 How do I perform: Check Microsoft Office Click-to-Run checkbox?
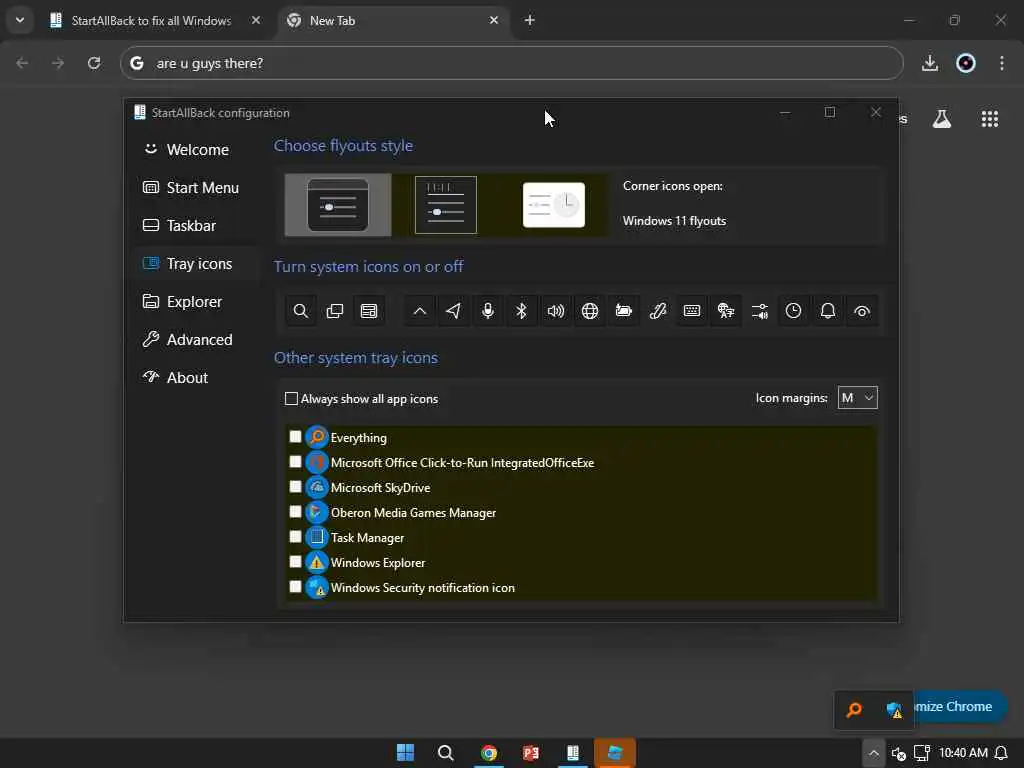(x=295, y=462)
